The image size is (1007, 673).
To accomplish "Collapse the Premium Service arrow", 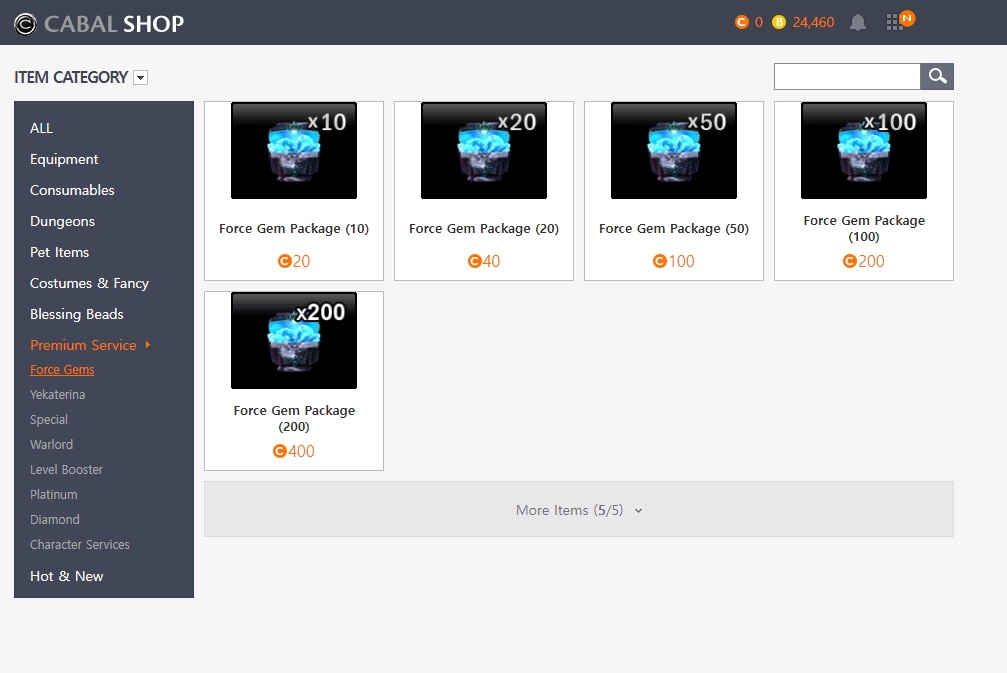I will click(148, 345).
